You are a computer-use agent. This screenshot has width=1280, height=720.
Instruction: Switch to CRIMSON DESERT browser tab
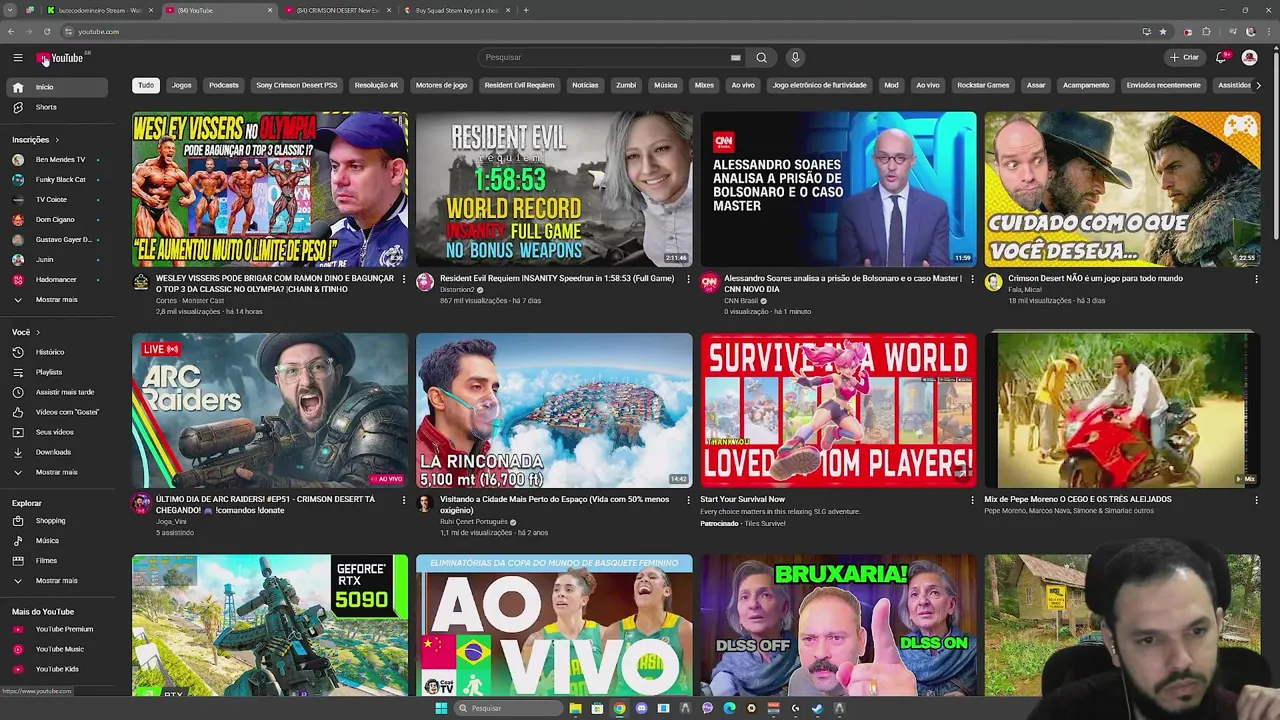(x=336, y=10)
